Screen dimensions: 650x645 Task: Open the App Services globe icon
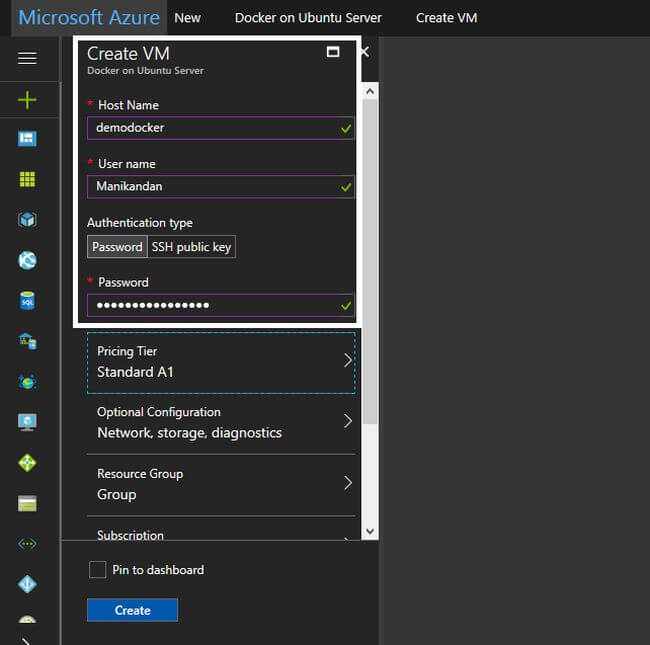[x=27, y=260]
